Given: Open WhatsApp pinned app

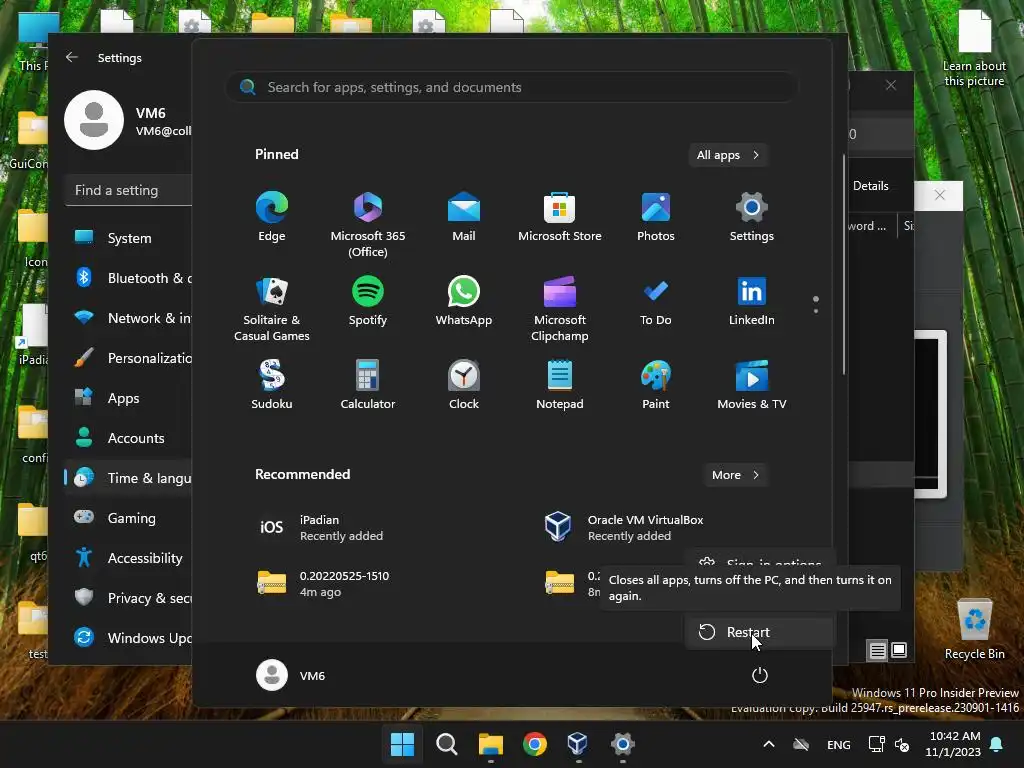Looking at the screenshot, I should pos(464,301).
